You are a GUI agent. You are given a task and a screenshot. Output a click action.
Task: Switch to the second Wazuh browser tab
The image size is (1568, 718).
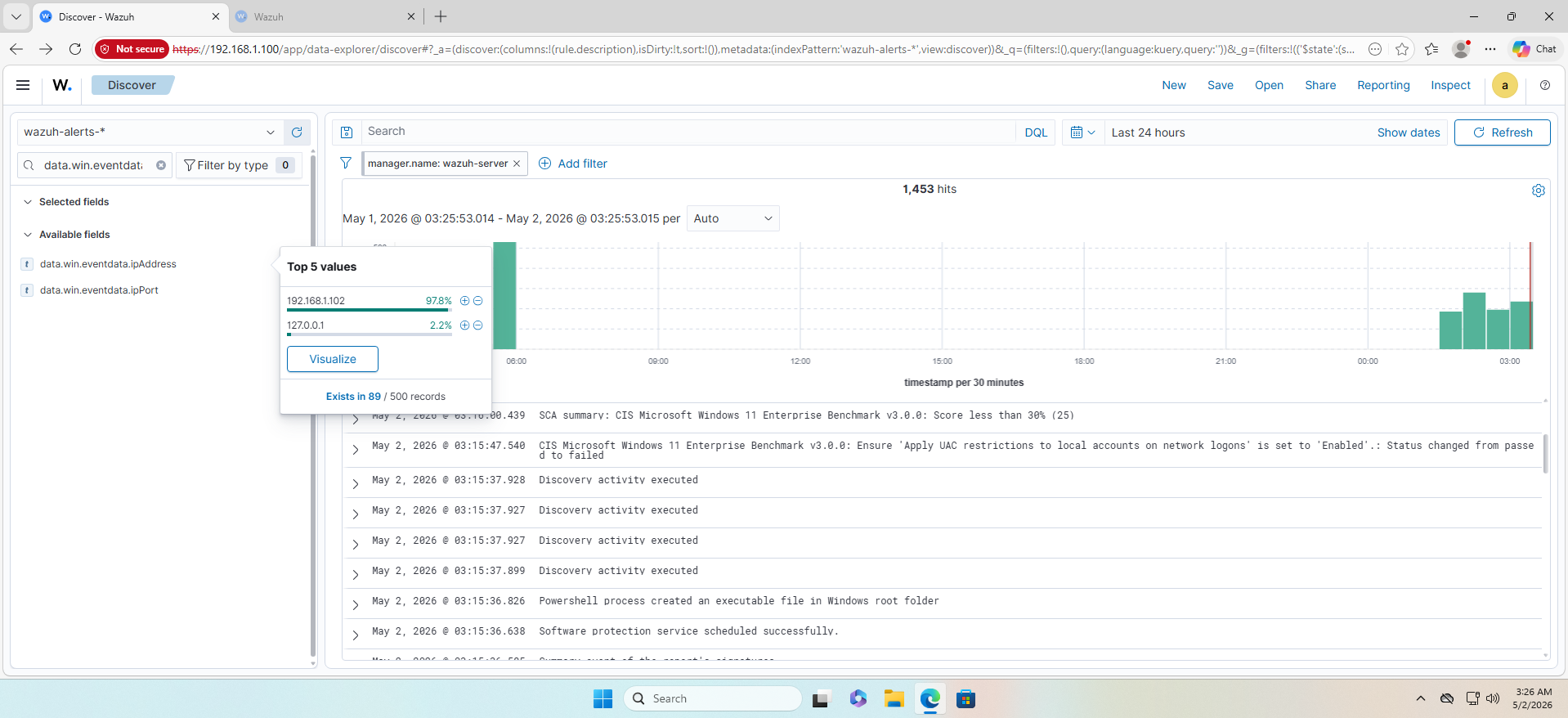[x=324, y=16]
